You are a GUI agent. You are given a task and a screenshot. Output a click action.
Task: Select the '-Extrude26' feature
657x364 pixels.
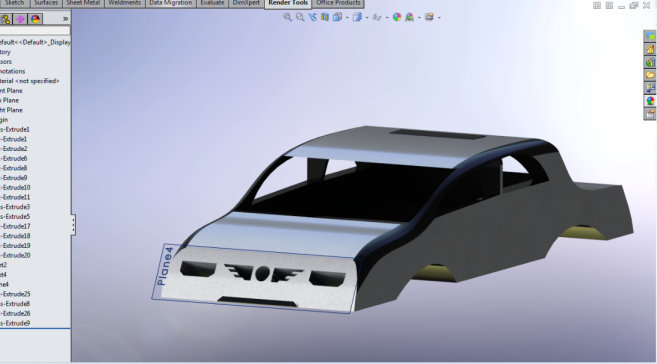pyautogui.click(x=16, y=313)
